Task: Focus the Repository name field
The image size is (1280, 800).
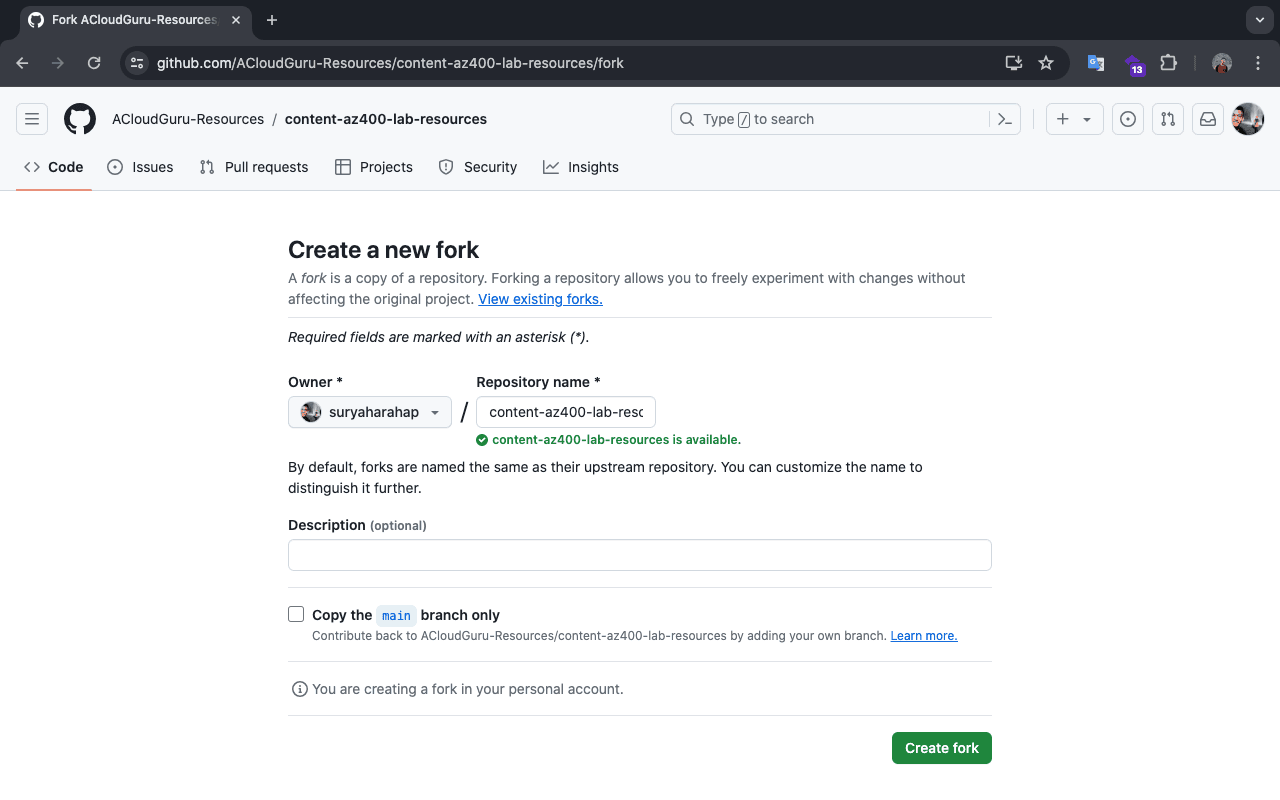Action: pos(566,412)
